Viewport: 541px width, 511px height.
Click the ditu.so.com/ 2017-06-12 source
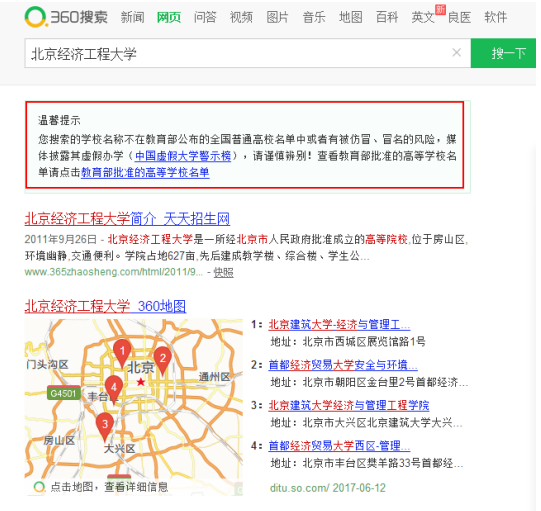tap(328, 488)
